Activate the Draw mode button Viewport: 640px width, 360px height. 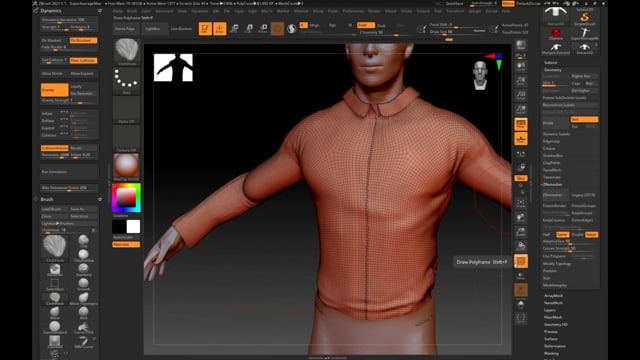(220, 29)
